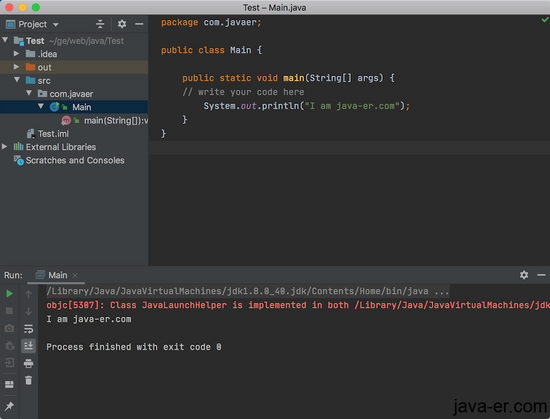Click the '// write your code here' comment
Viewport: 550px width, 419px height.
coord(243,92)
